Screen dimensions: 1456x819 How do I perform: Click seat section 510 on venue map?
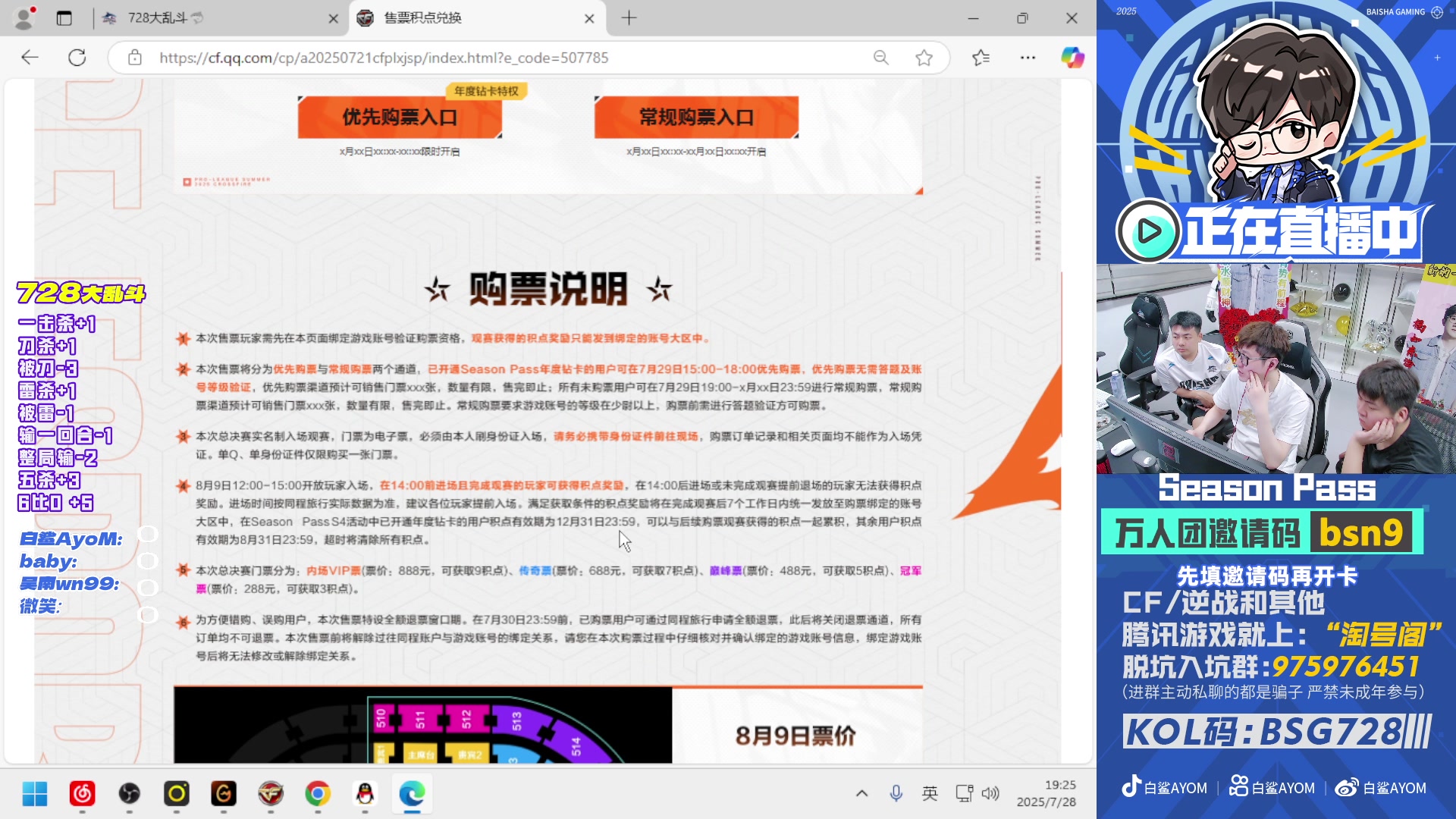[381, 717]
